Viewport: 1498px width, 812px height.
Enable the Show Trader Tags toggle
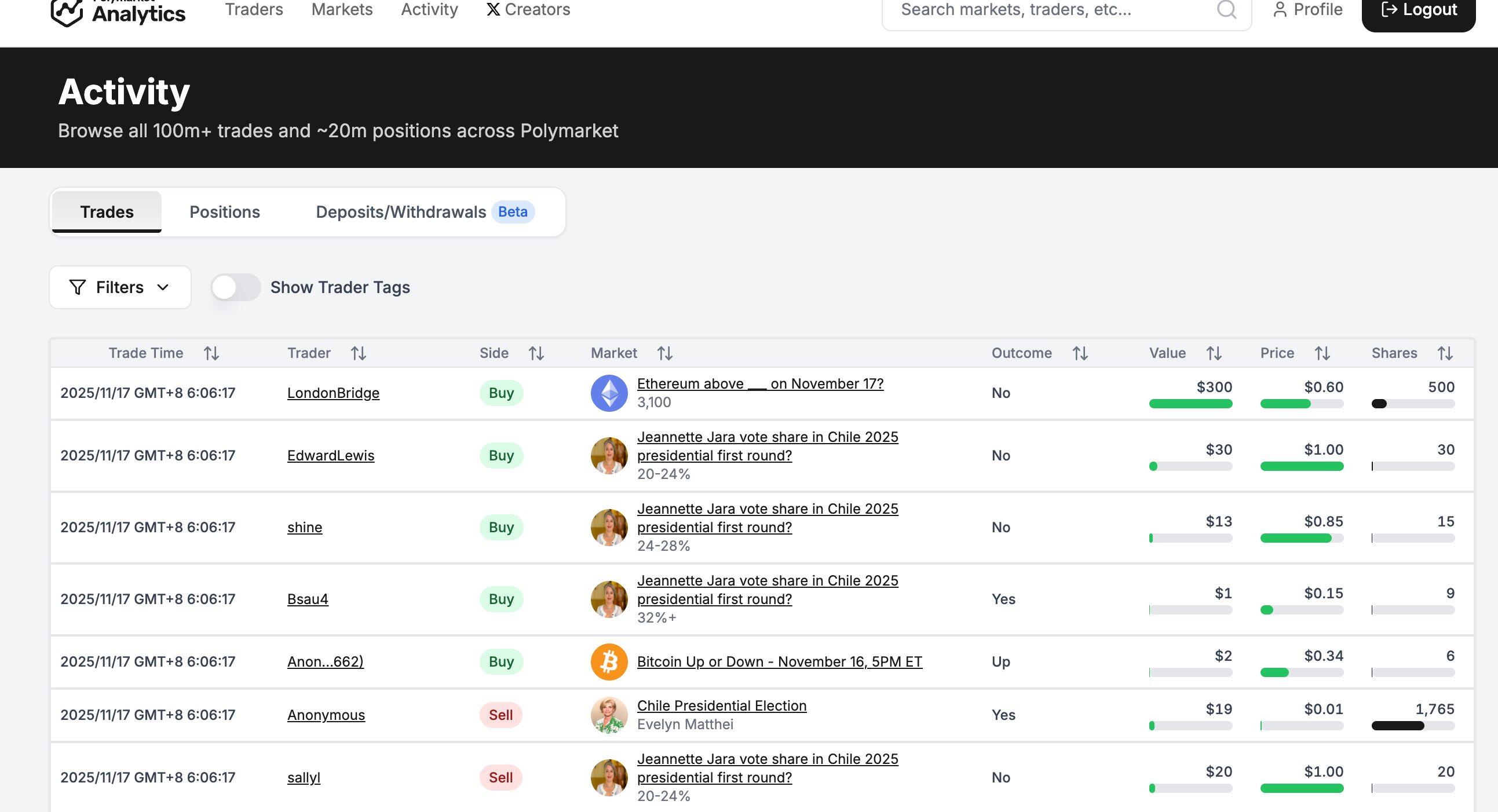coord(236,287)
